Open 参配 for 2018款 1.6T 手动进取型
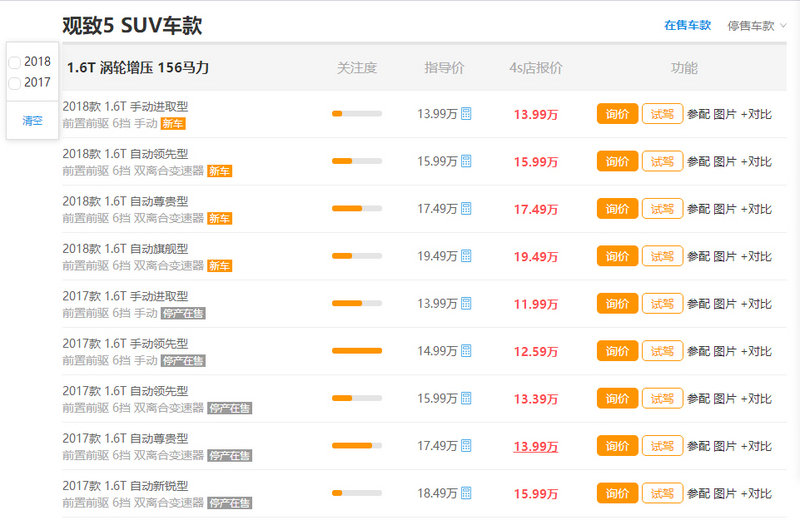The height and width of the screenshot is (525, 800). coord(698,114)
